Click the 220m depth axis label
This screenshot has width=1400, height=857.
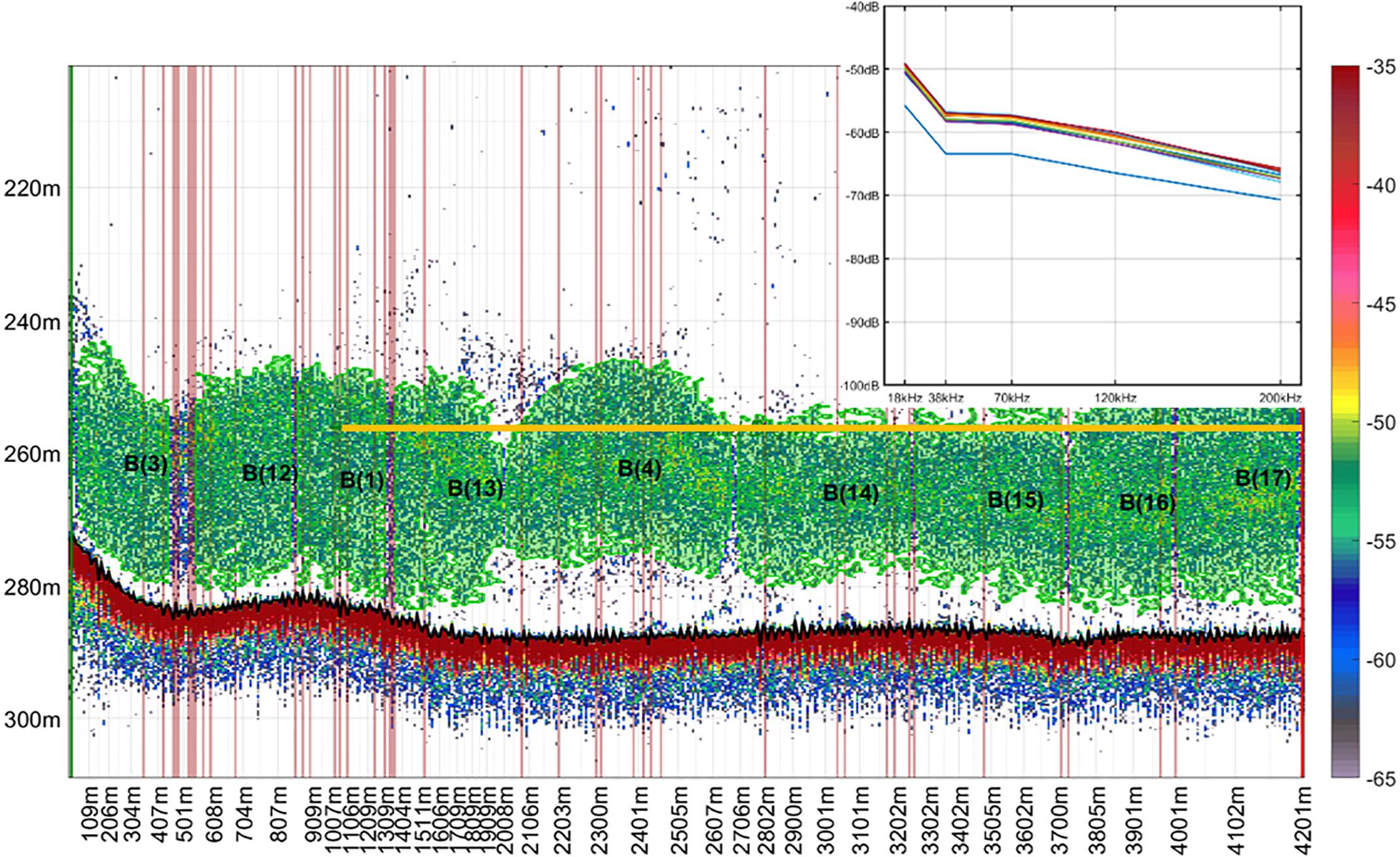tap(32, 190)
